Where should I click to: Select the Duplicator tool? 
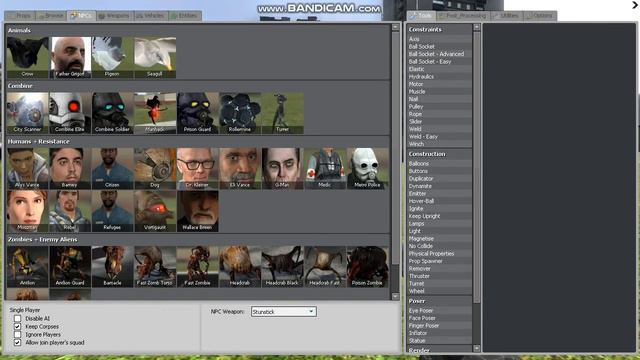[440, 178]
